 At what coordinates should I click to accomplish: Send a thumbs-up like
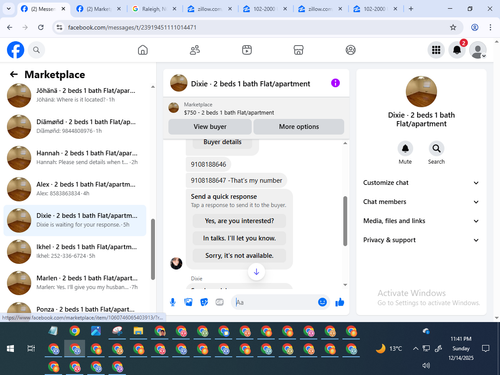(x=340, y=302)
